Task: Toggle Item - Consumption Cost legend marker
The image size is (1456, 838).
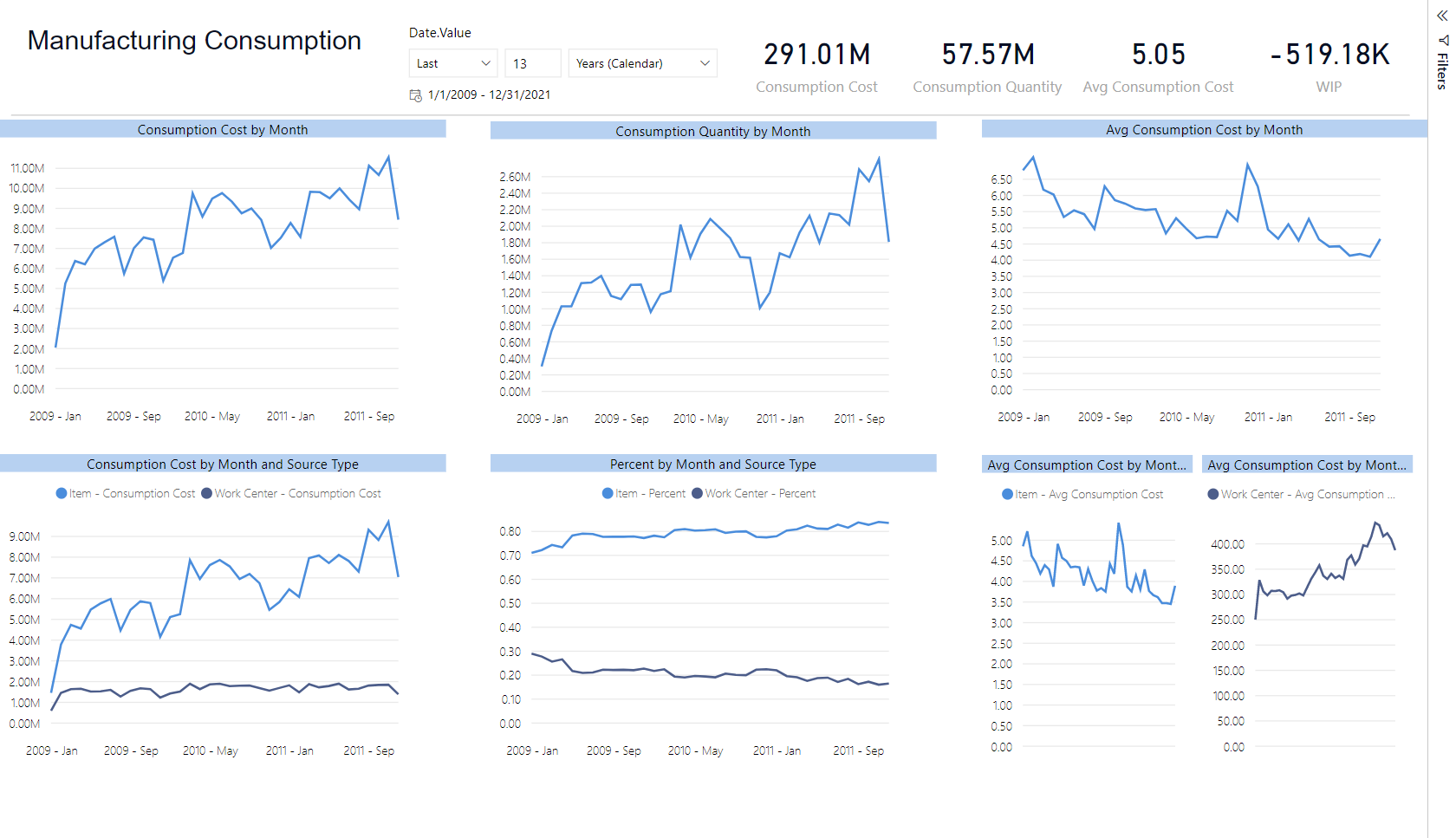Action: pyautogui.click(x=62, y=493)
